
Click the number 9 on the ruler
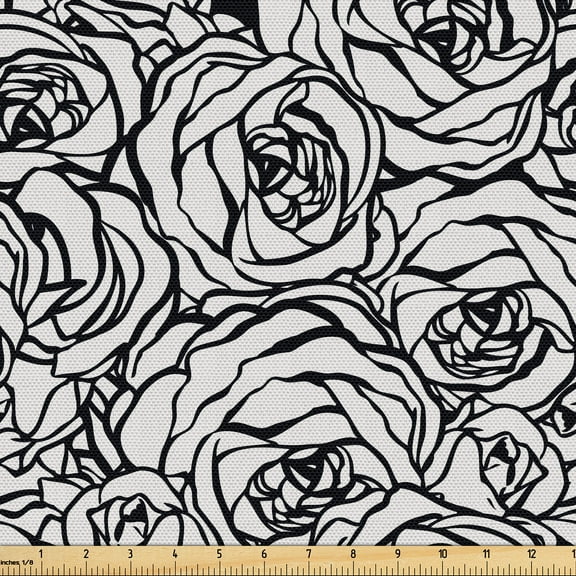(x=398, y=554)
